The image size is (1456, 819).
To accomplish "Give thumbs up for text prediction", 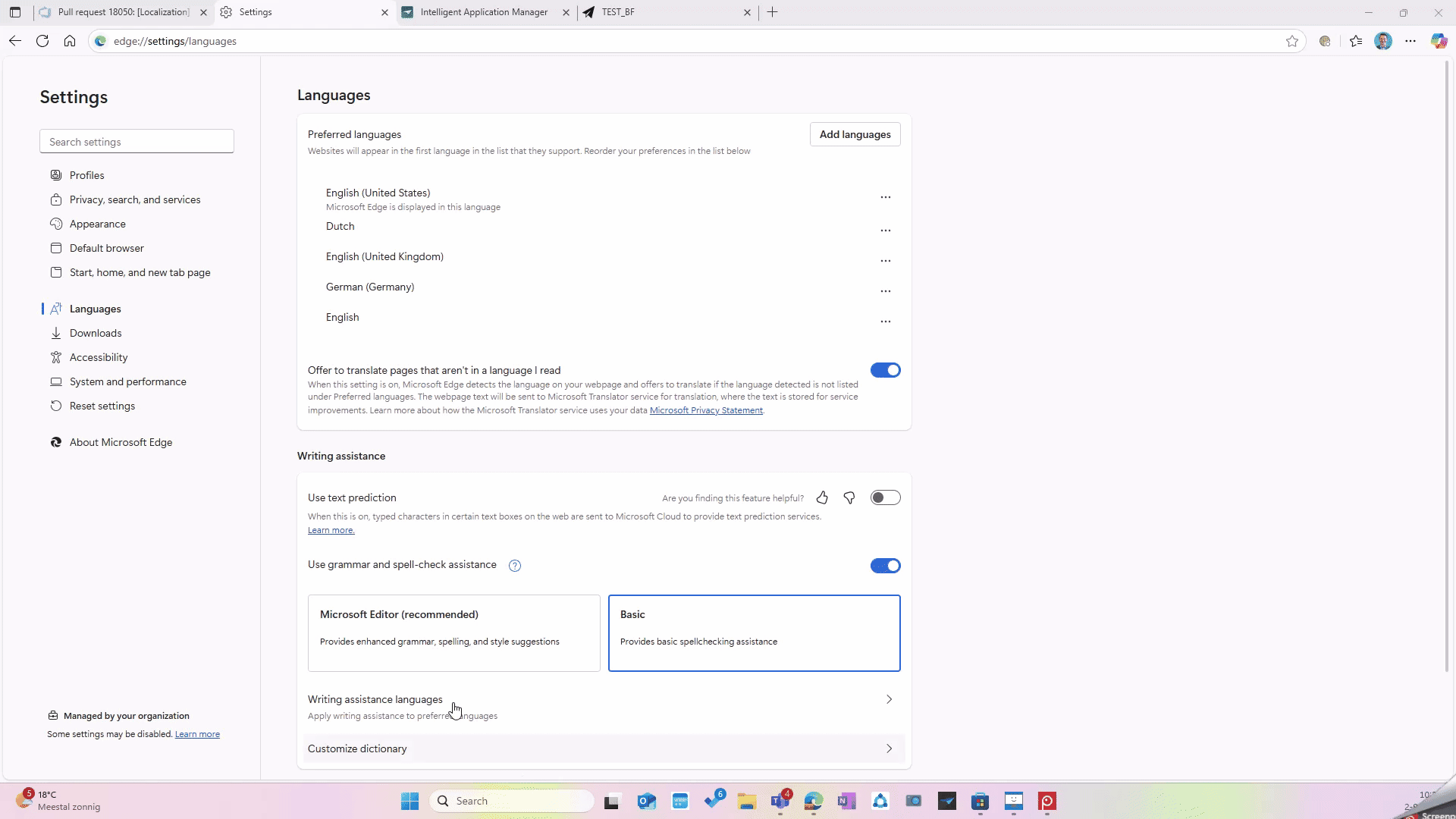I will [x=822, y=497].
